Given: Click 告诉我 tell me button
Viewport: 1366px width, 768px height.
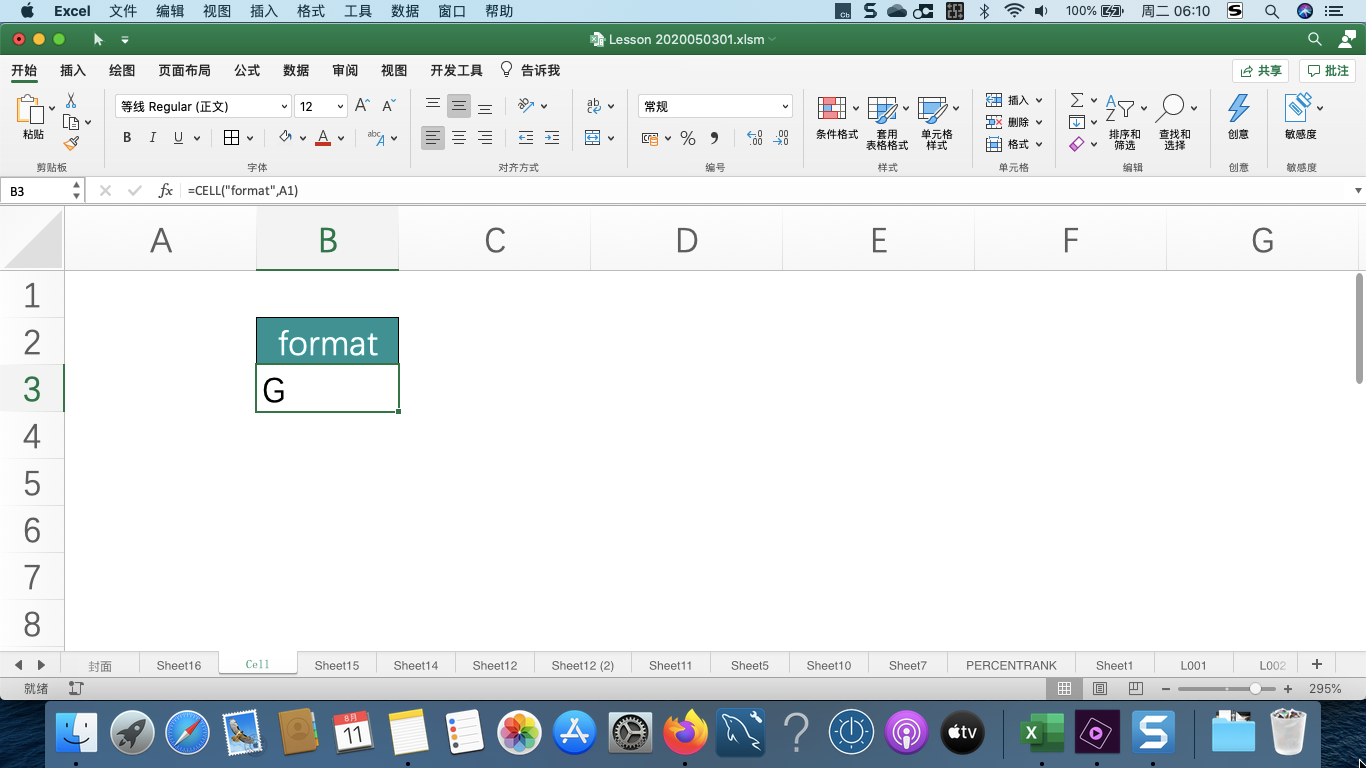Looking at the screenshot, I should pos(531,70).
